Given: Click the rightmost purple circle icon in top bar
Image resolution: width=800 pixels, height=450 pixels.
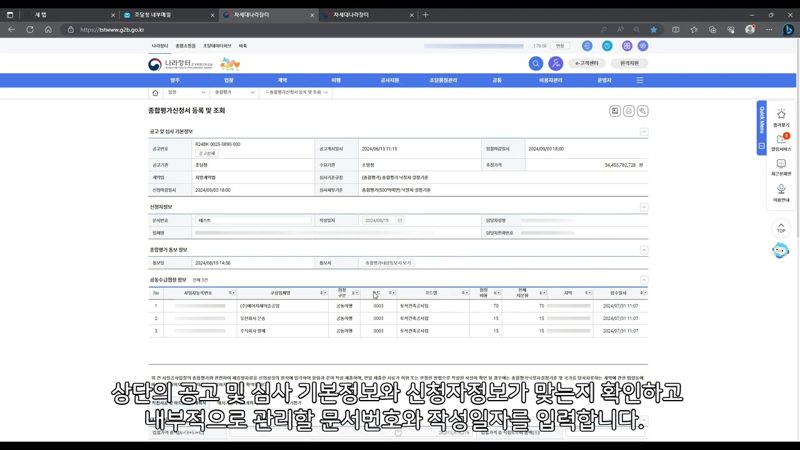Looking at the screenshot, I should (643, 46).
